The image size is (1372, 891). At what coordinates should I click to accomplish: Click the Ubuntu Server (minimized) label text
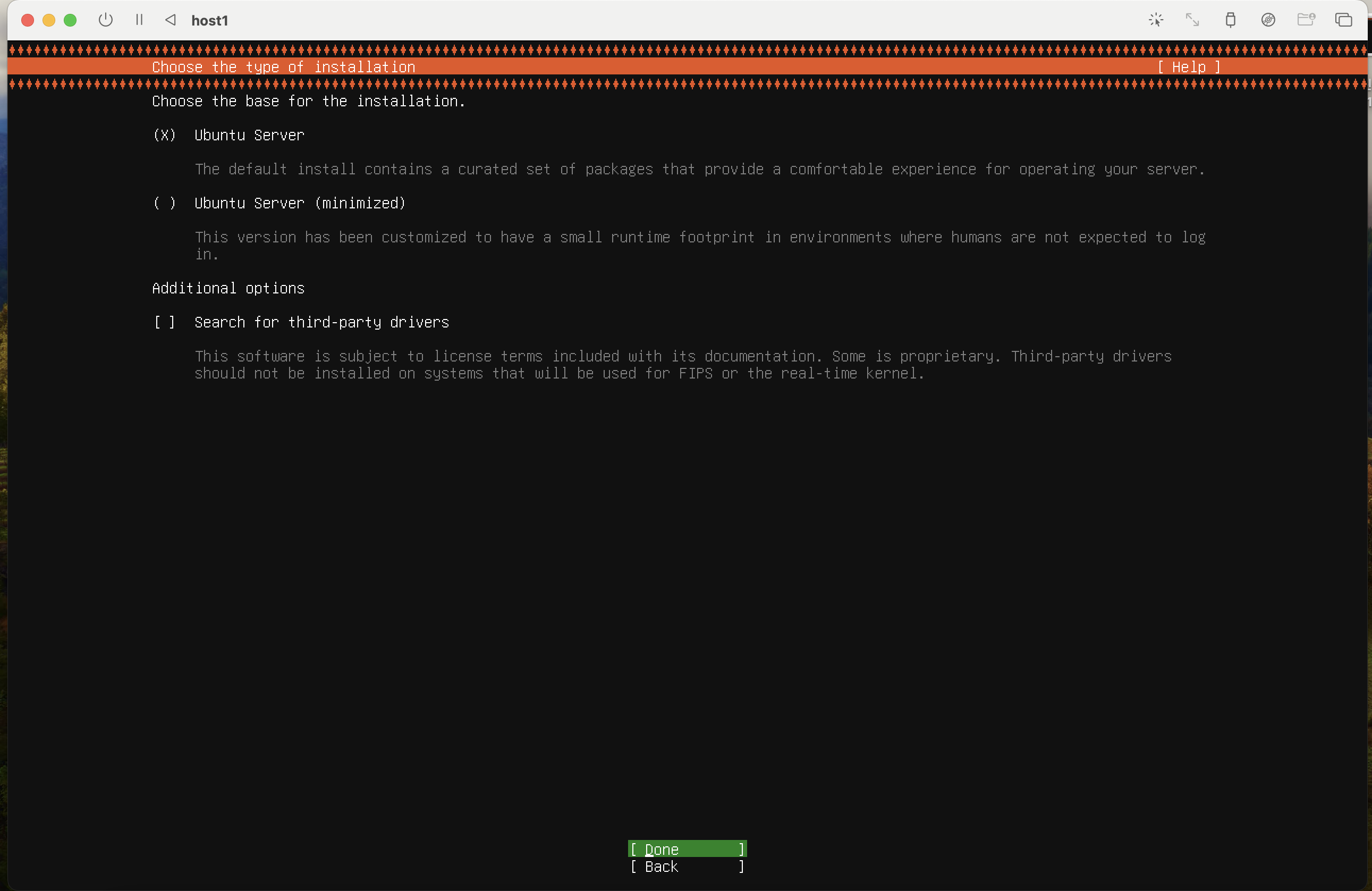300,203
